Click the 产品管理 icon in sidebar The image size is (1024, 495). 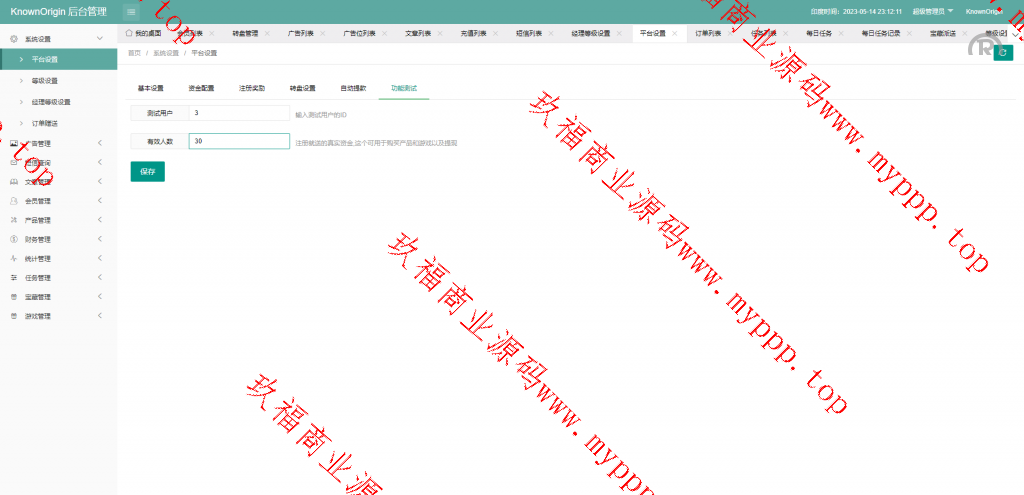pos(14,220)
